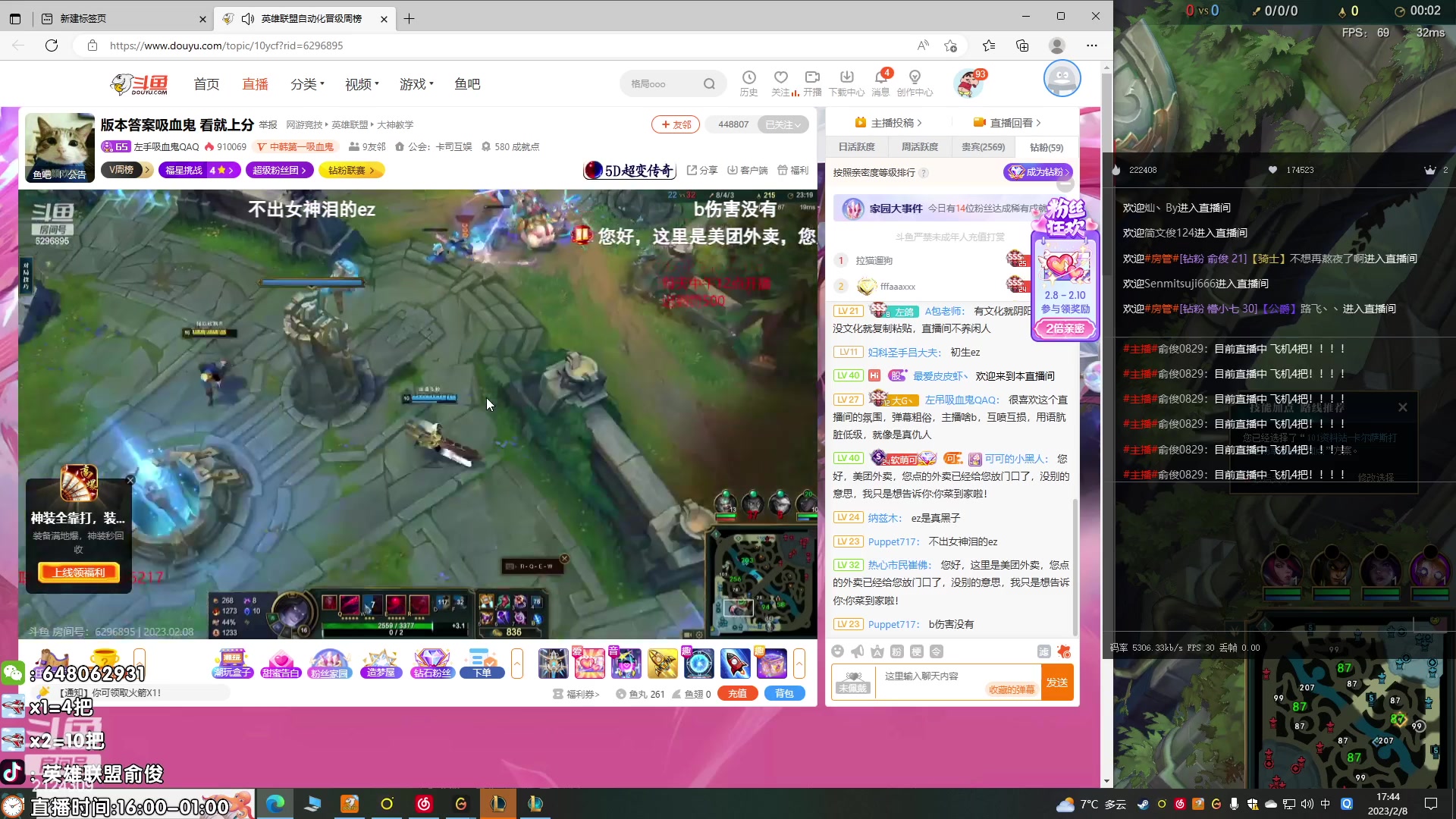Image resolution: width=1456 pixels, height=819 pixels.
Task: Switch to 日活跃度 tab
Action: [857, 147]
